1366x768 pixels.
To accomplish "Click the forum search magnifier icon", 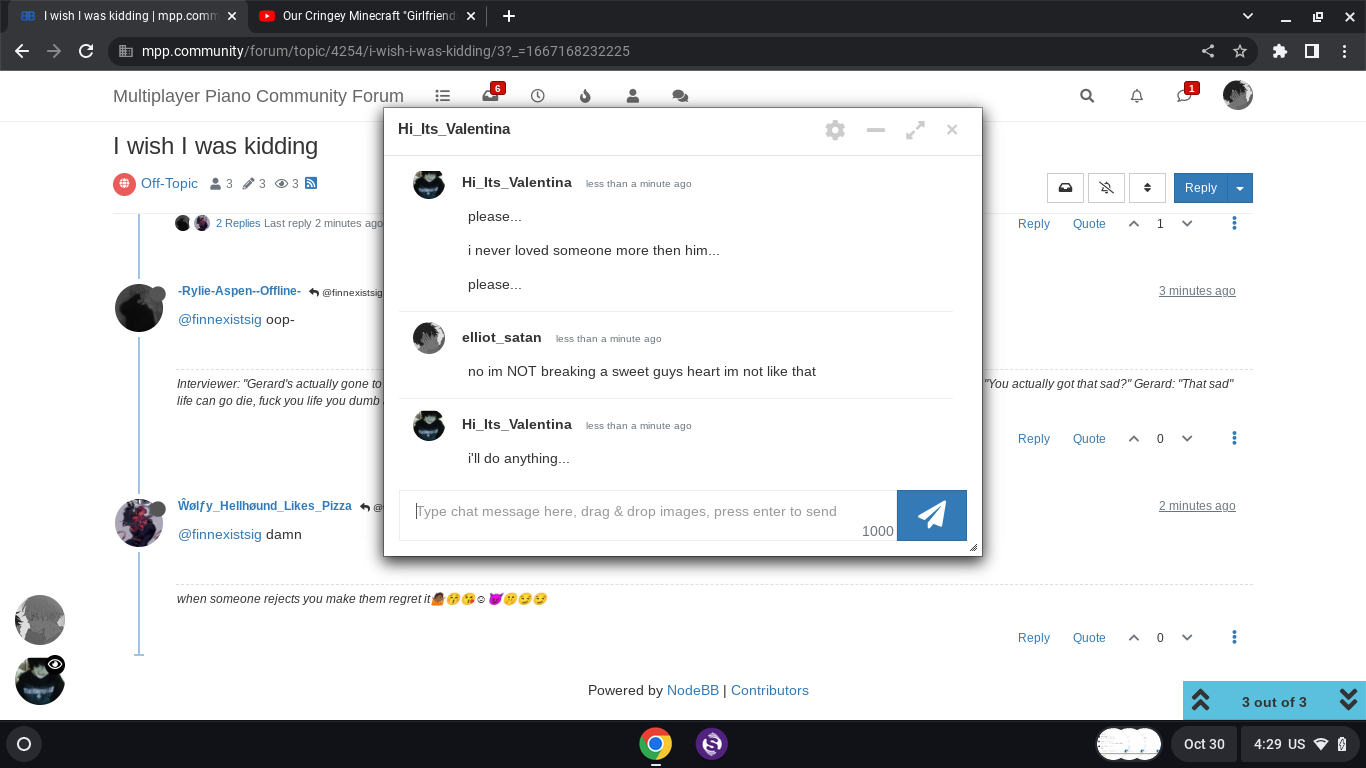I will pyautogui.click(x=1087, y=96).
